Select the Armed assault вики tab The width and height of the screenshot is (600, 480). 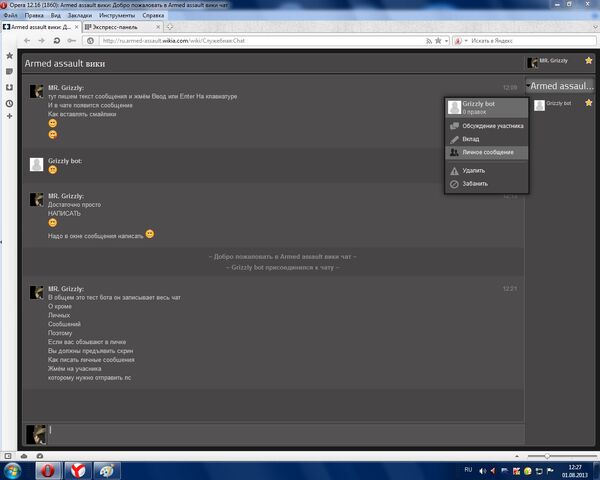pyautogui.click(x=41, y=27)
